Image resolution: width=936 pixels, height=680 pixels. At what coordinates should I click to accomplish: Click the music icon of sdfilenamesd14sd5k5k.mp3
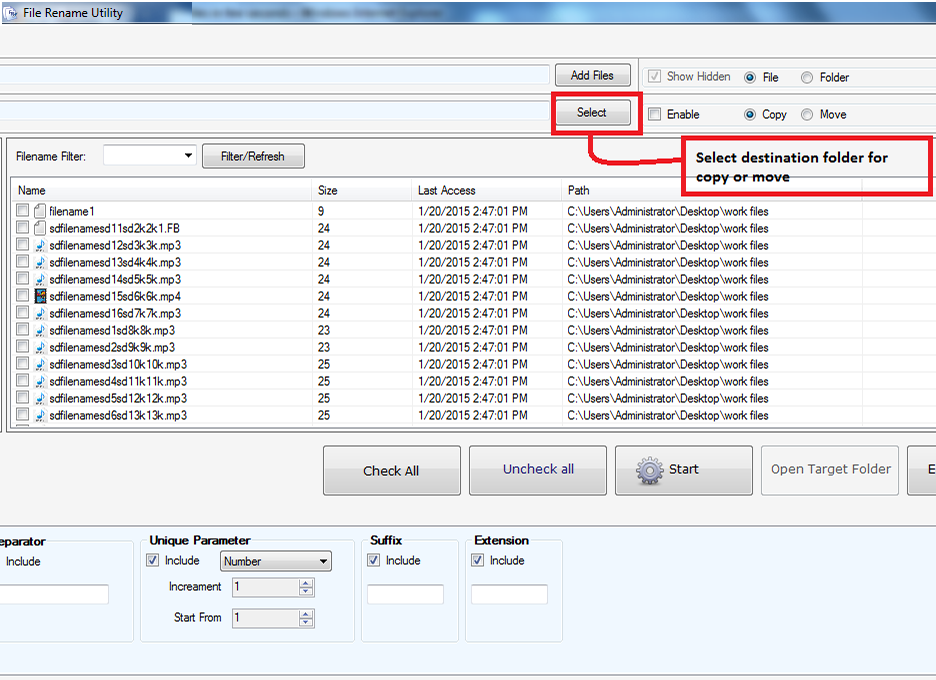[40, 279]
